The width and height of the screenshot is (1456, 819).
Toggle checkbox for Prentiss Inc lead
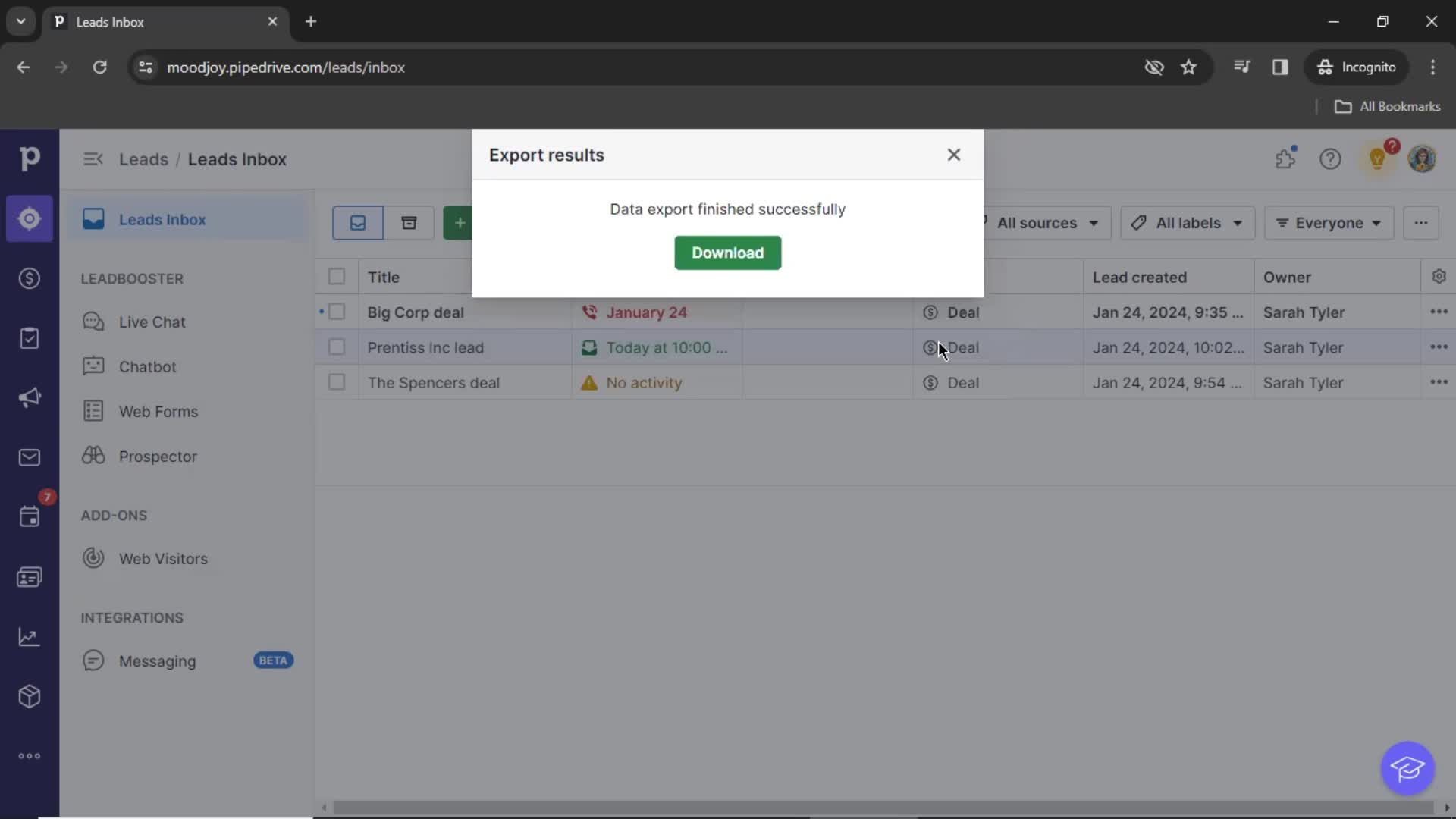click(x=335, y=347)
